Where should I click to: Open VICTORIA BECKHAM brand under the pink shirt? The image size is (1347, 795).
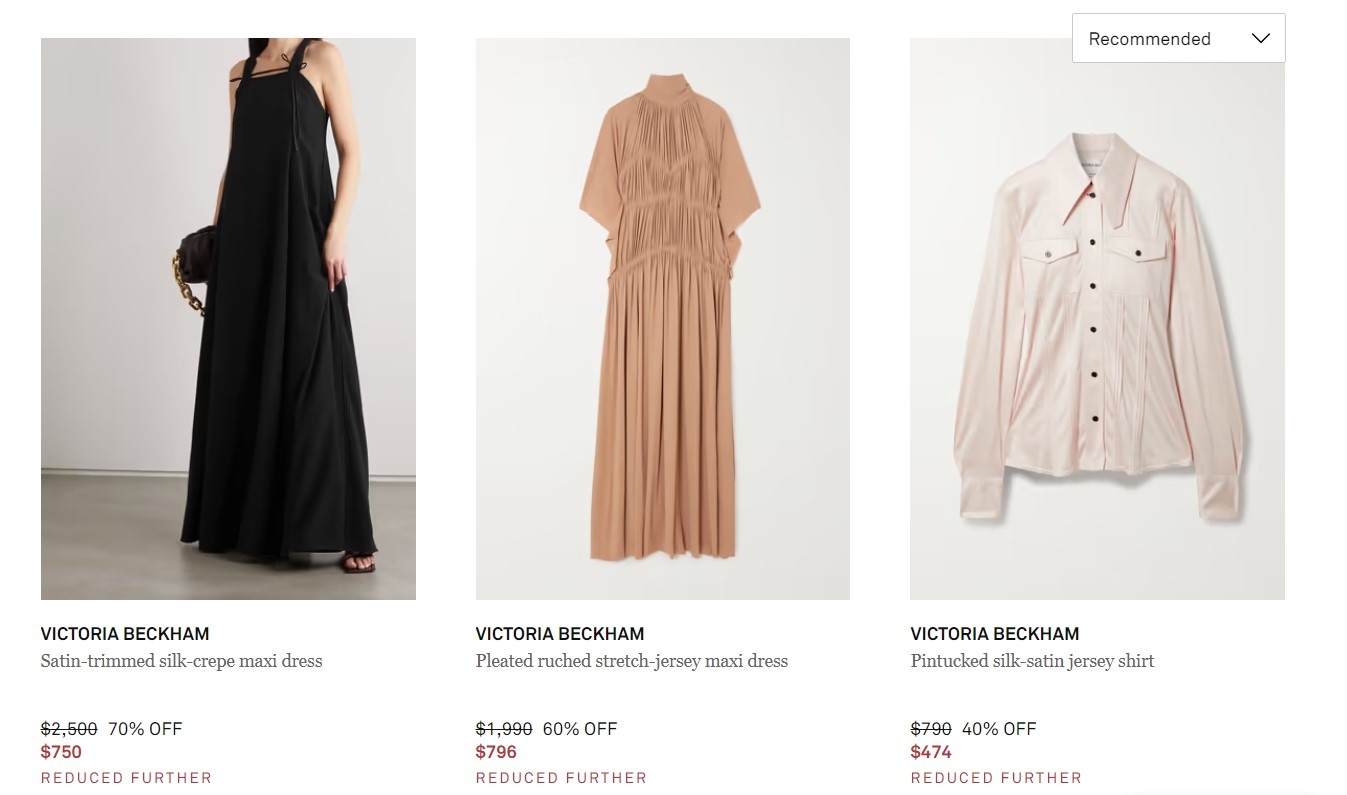(x=994, y=633)
